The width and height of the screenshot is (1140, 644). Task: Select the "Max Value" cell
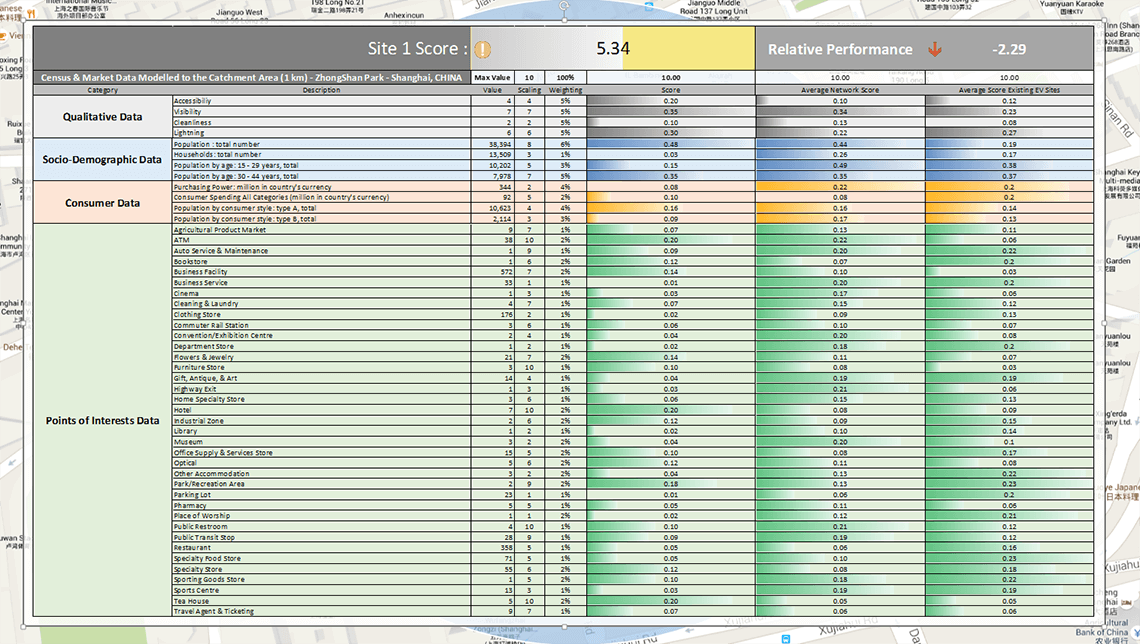coord(492,78)
